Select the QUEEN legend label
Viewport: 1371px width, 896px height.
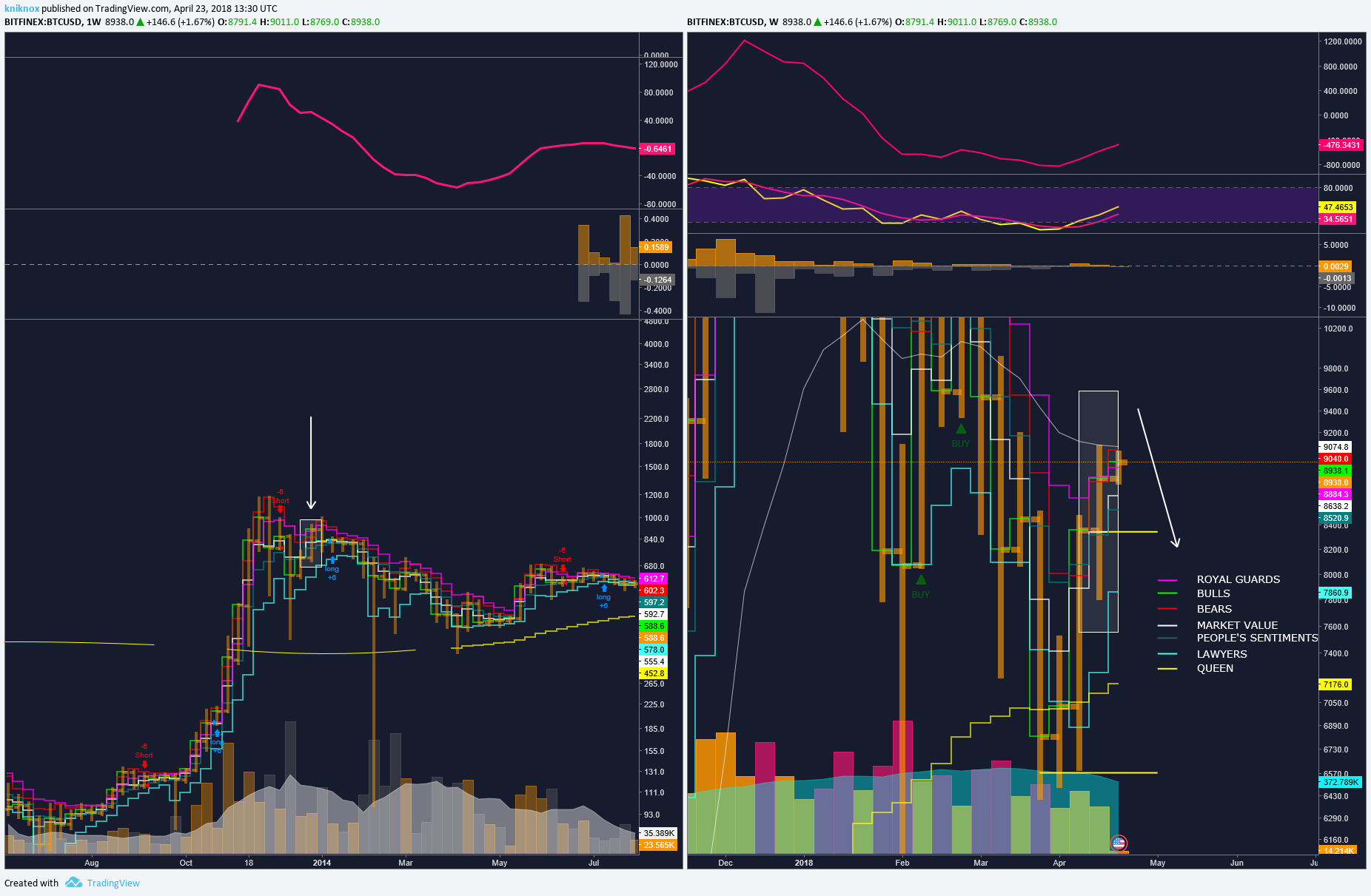(1215, 668)
